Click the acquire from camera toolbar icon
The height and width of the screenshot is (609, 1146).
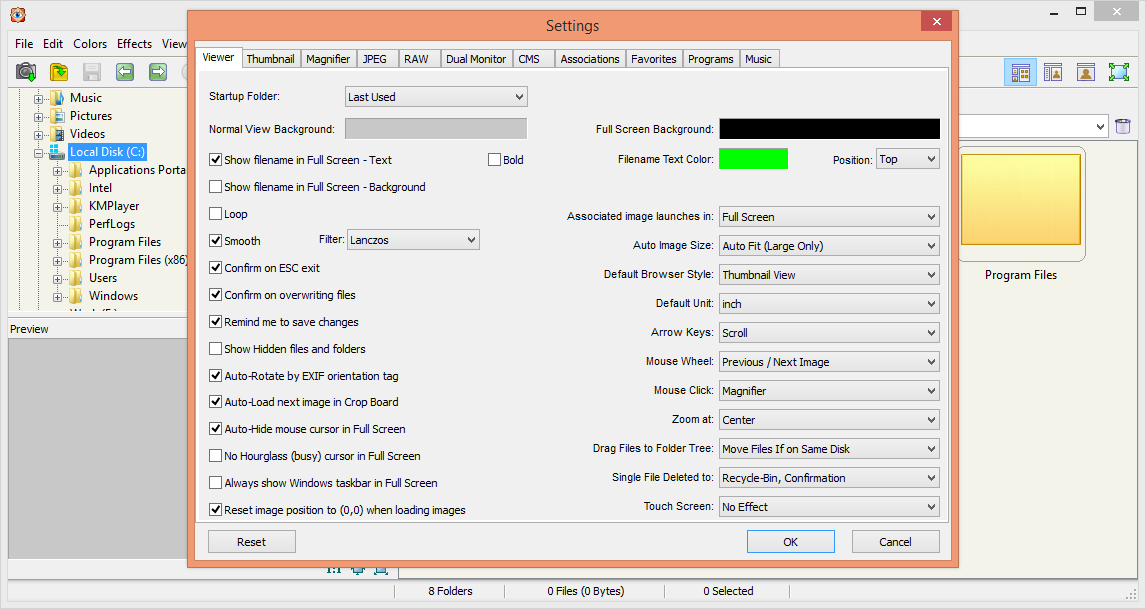[26, 72]
